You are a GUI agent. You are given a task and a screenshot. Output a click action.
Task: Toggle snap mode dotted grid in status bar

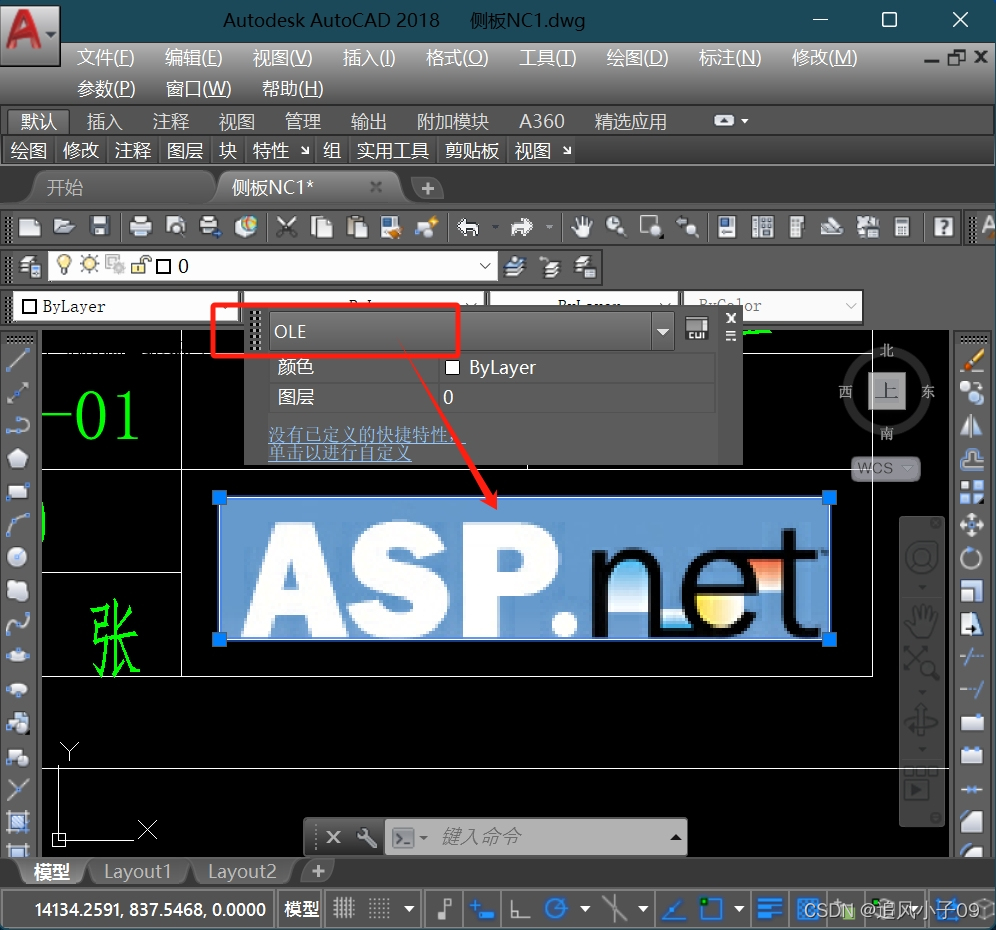tap(379, 909)
